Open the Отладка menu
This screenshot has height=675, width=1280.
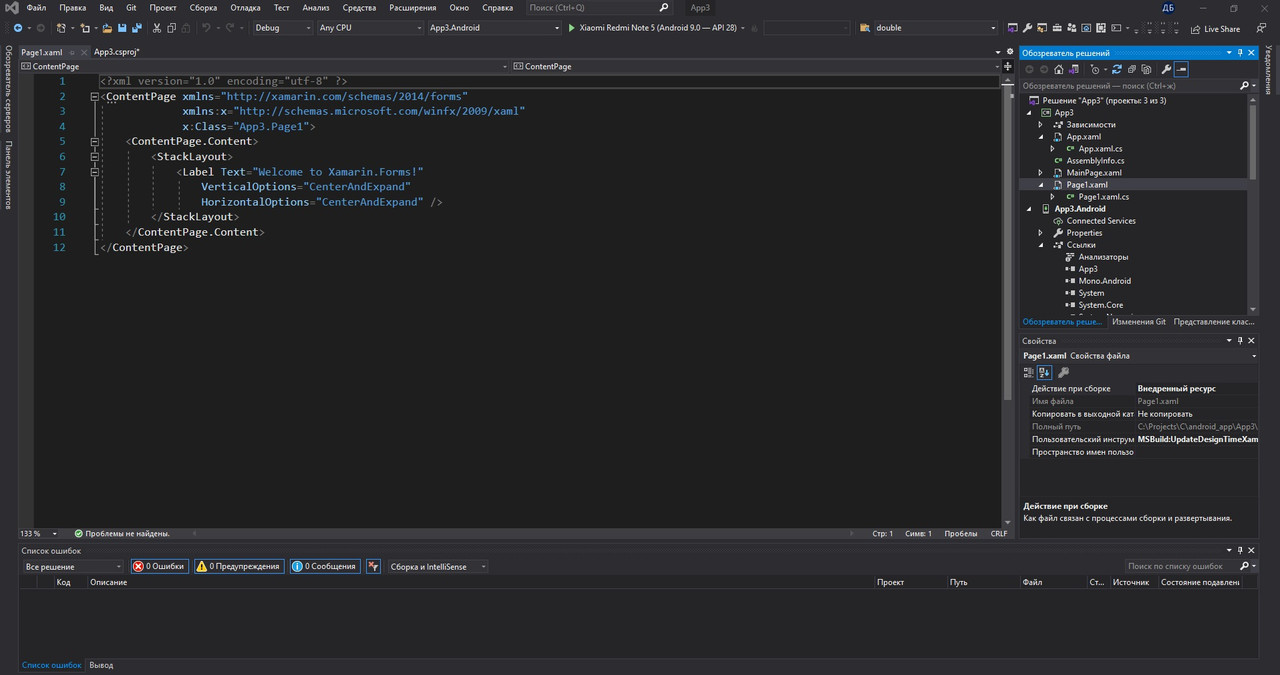click(x=245, y=7)
